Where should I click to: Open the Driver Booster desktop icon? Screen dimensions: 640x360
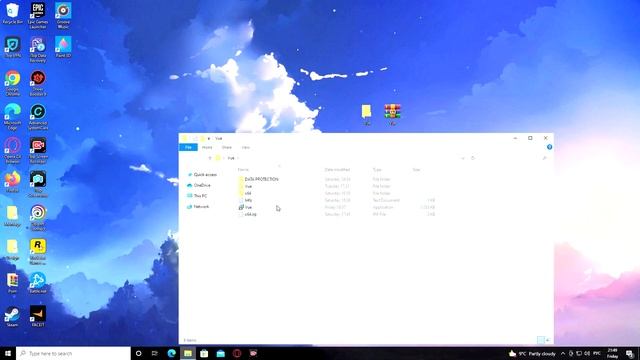[x=38, y=83]
